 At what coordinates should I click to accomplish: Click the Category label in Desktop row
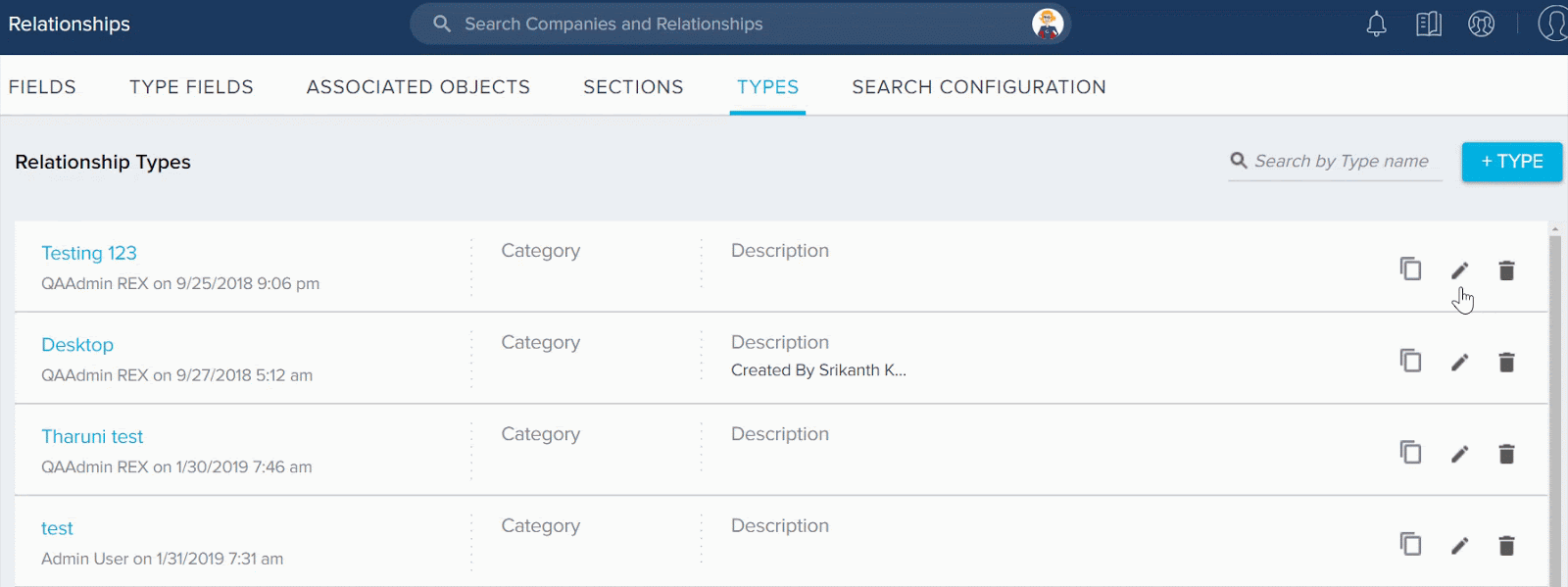[x=541, y=343]
